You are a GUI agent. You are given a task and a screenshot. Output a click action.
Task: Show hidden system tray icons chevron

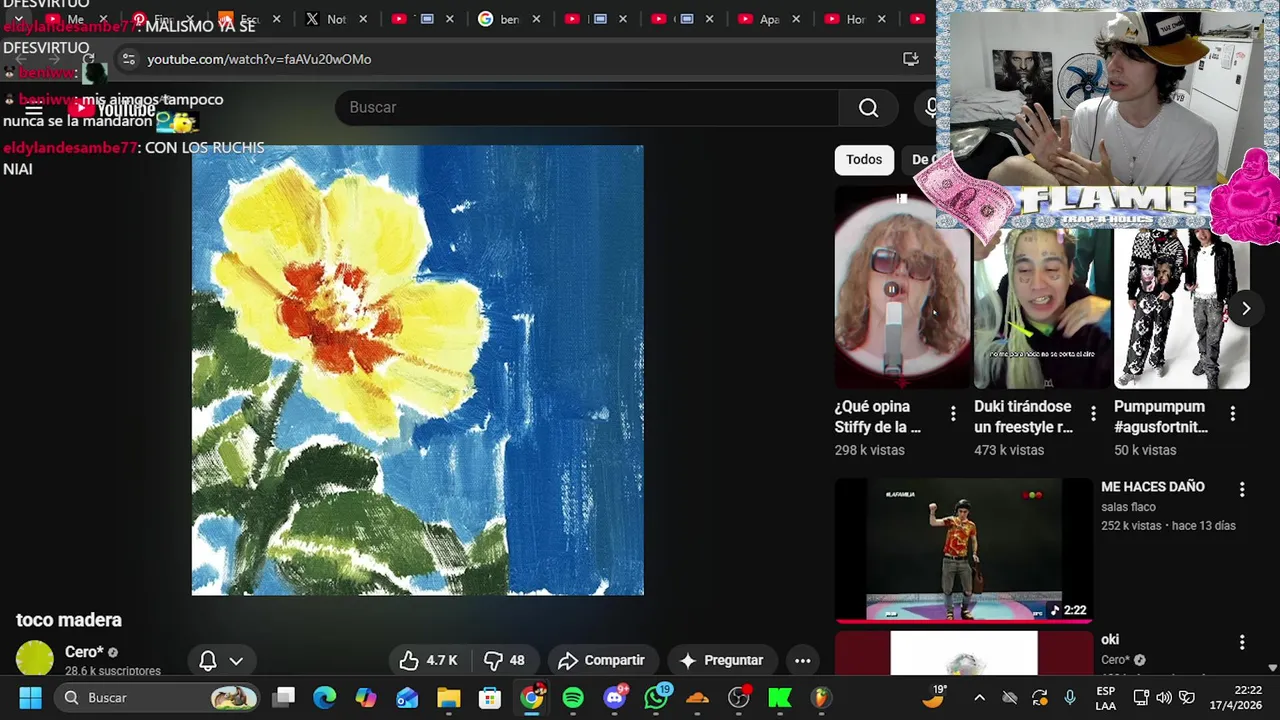979,697
